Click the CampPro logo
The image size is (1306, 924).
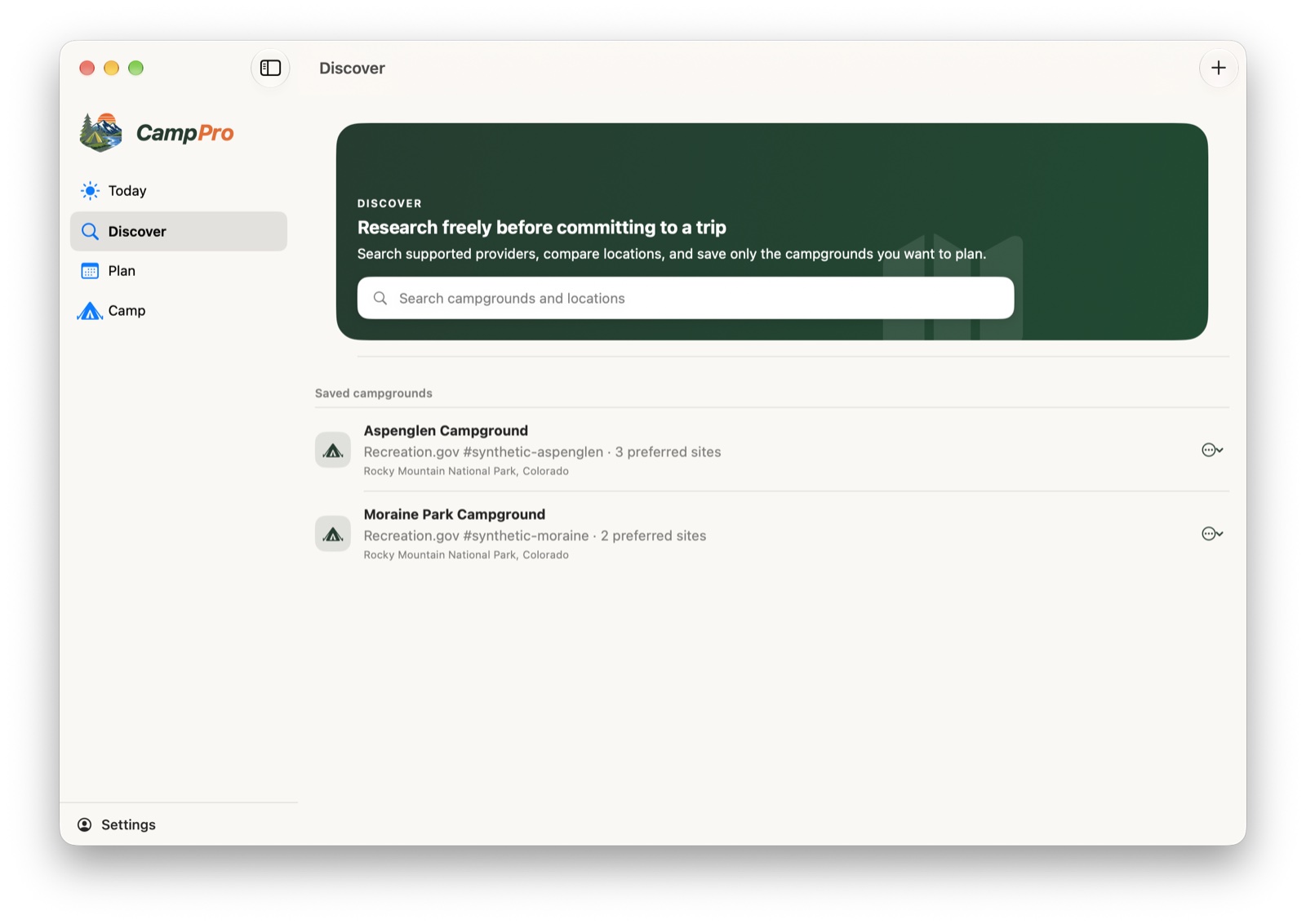(157, 132)
